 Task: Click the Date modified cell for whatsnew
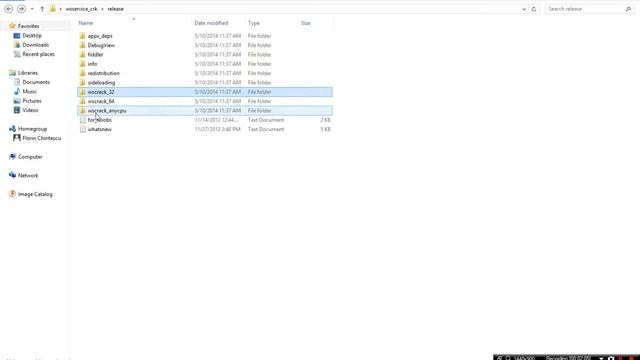pyautogui.click(x=218, y=129)
